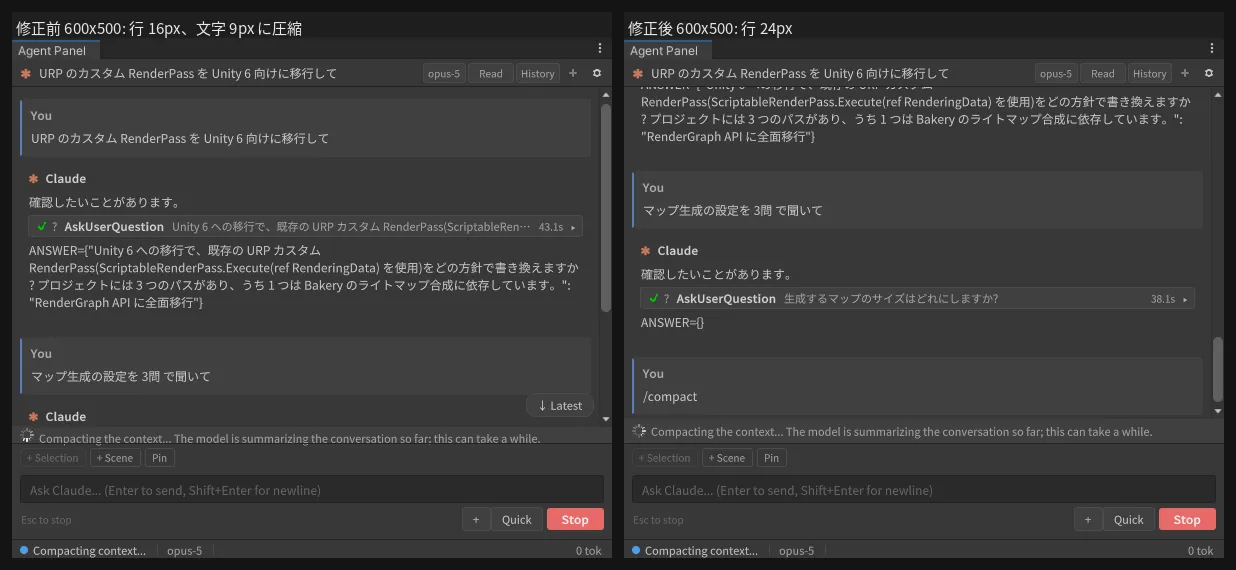The width and height of the screenshot is (1236, 570).
Task: Click the scroll-up arrow in the left panel
Action: (x=605, y=94)
